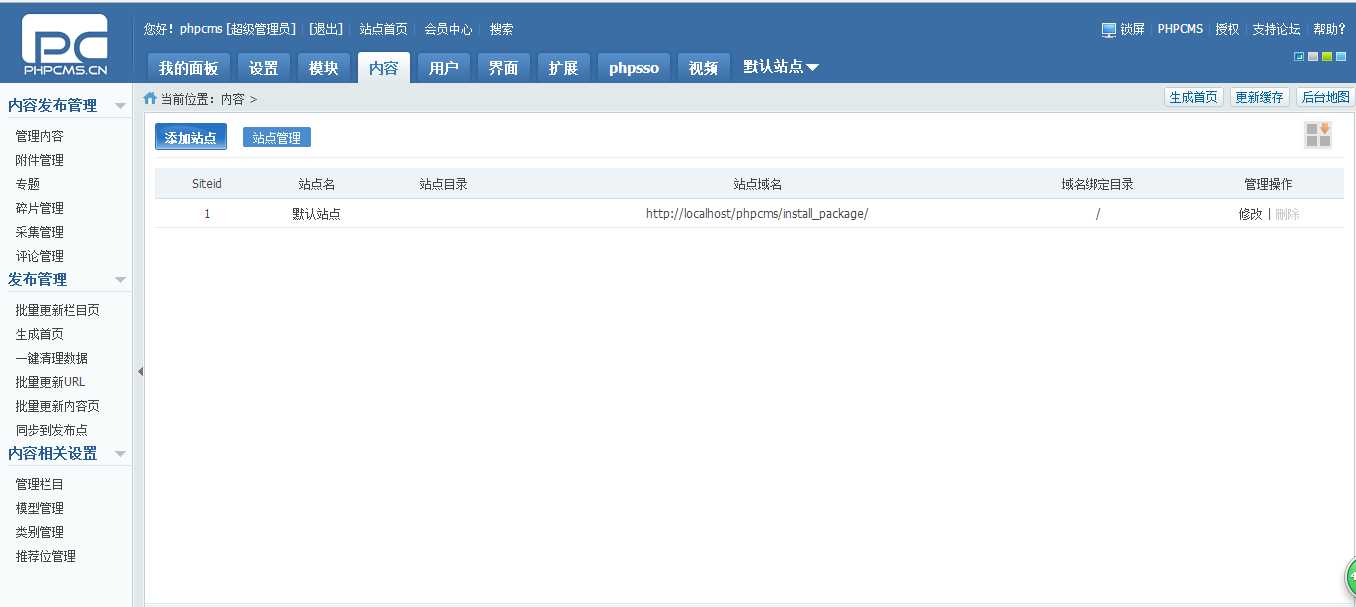
Task: Click the grid panel icon with orange arrow
Action: pos(1318,135)
